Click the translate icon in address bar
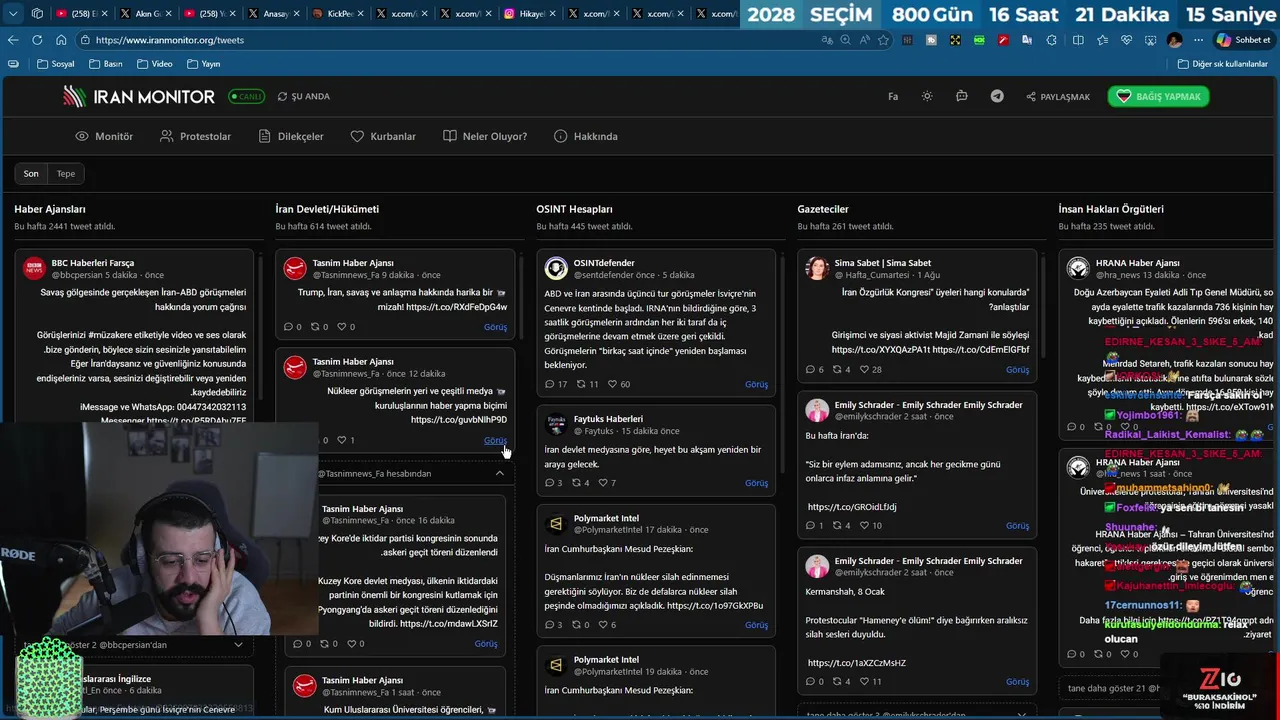The image size is (1280, 720). tap(827, 40)
